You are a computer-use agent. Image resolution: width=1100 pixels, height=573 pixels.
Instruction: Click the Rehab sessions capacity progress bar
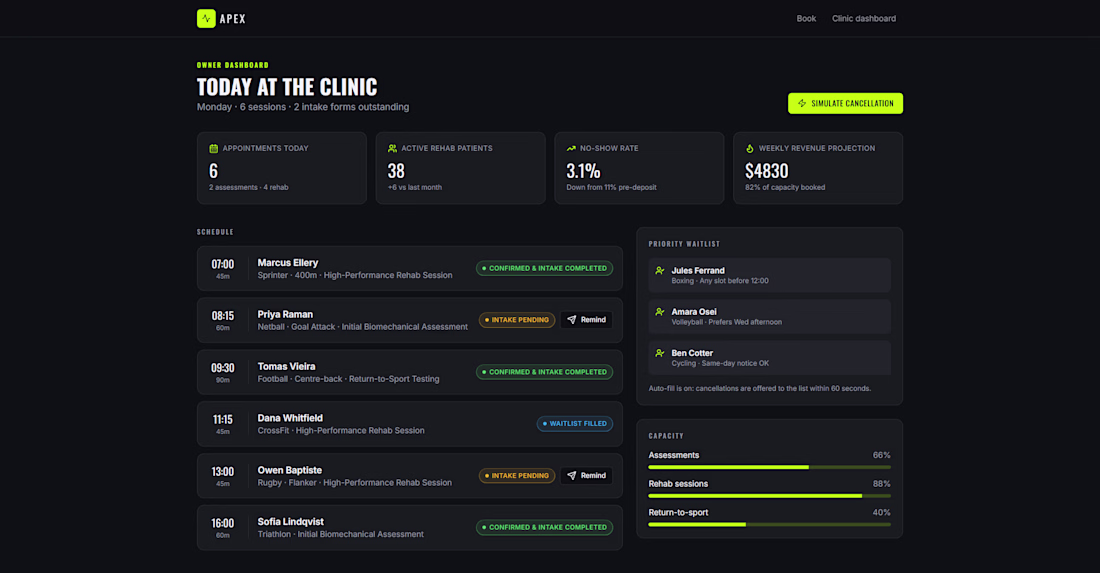point(770,496)
